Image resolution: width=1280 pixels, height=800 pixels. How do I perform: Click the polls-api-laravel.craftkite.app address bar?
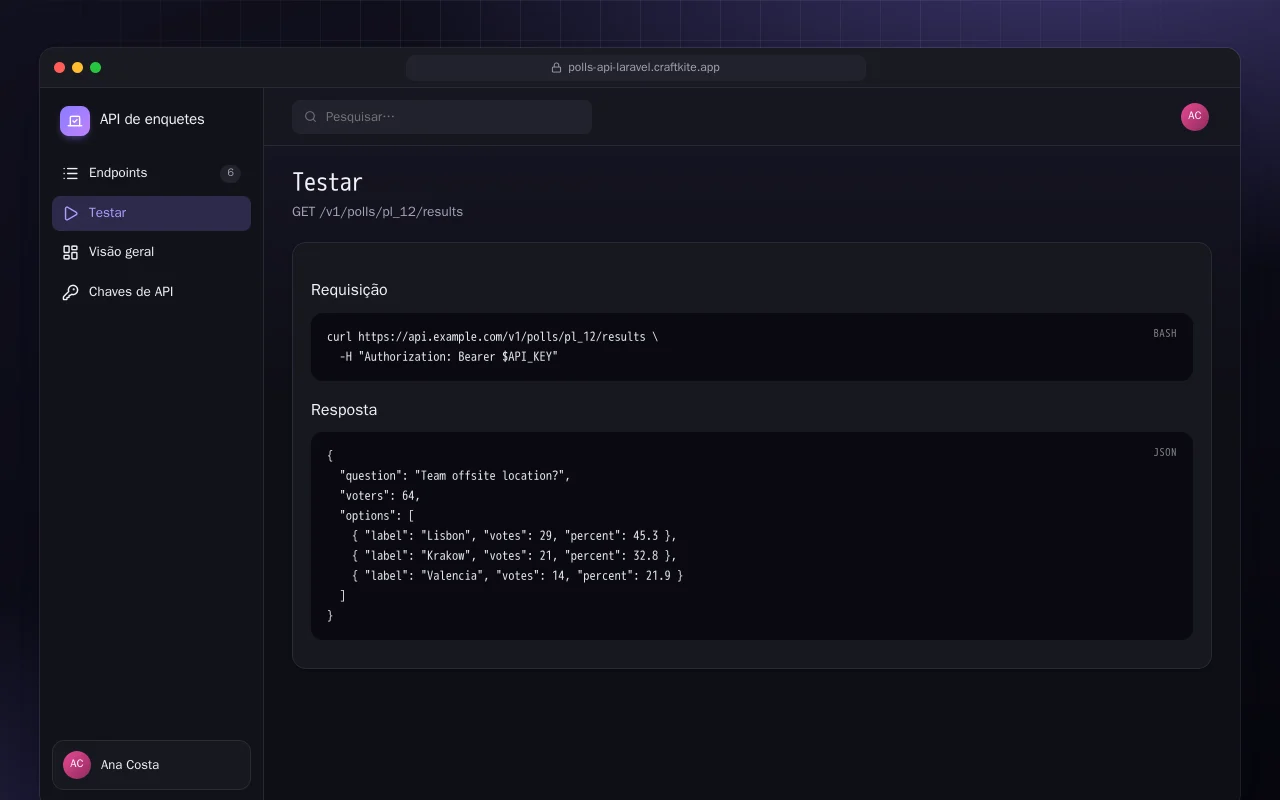tap(636, 68)
